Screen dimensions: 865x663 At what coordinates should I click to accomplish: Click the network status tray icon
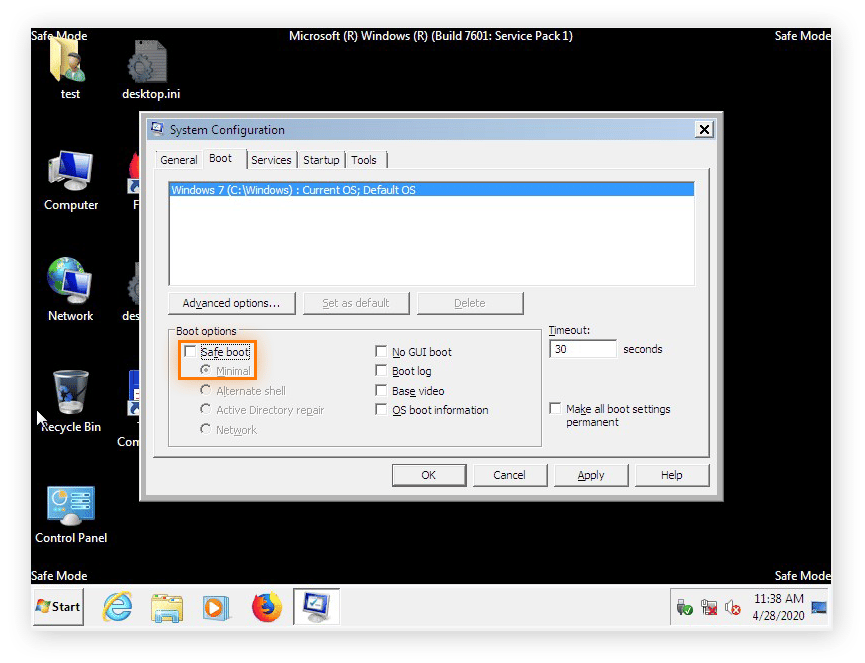coord(709,607)
